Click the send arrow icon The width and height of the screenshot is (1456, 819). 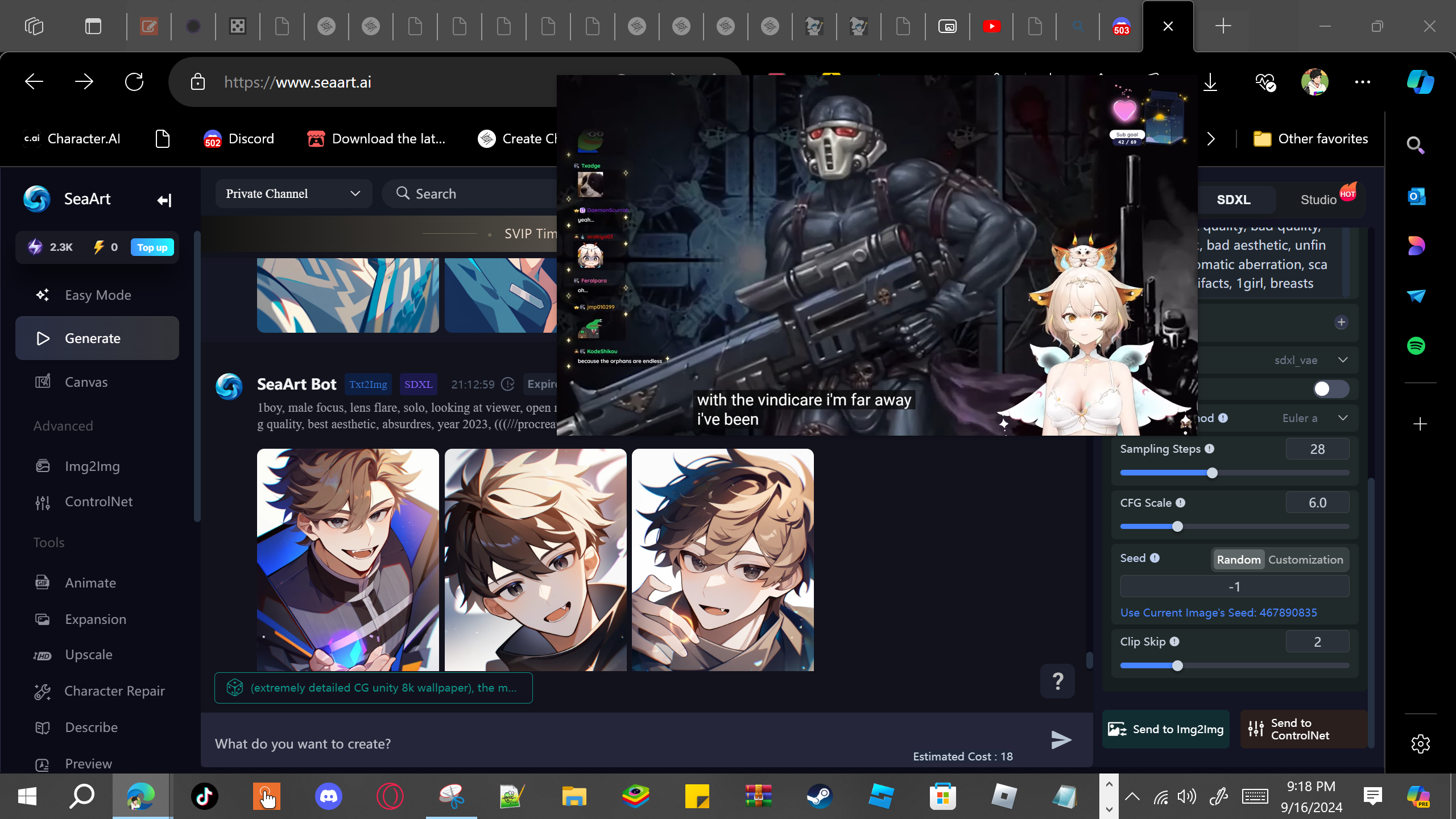pos(1061,740)
